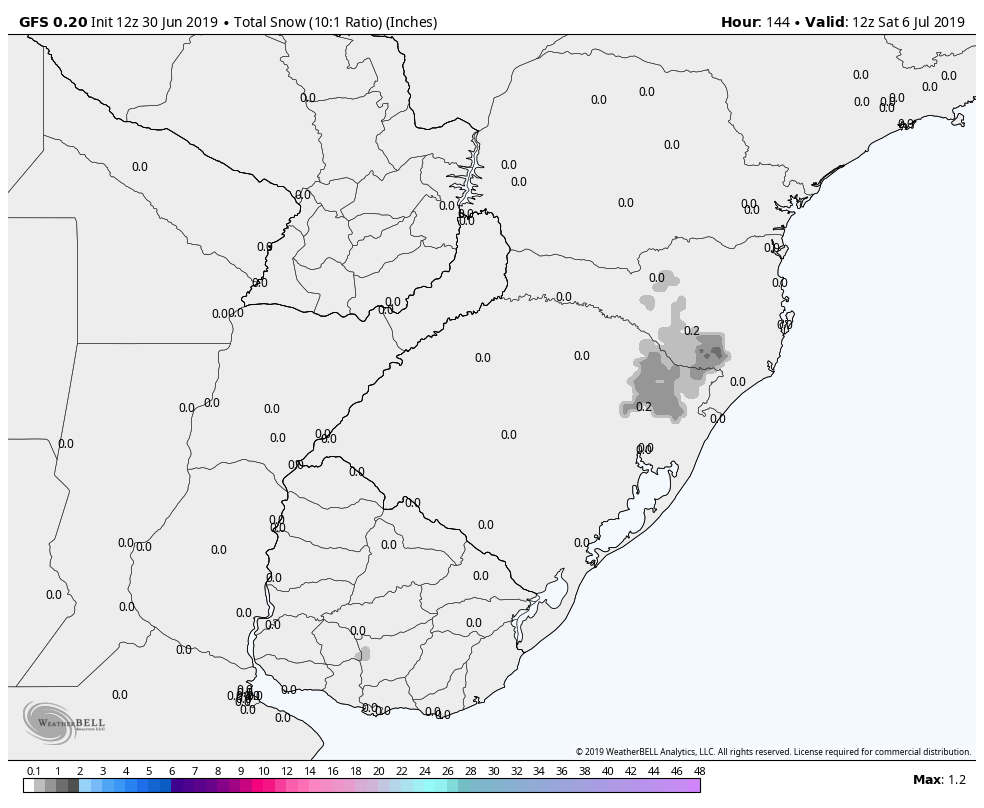Viewport: 984px width, 808px height.
Task: Click the '42' legend label
Action: tap(631, 771)
